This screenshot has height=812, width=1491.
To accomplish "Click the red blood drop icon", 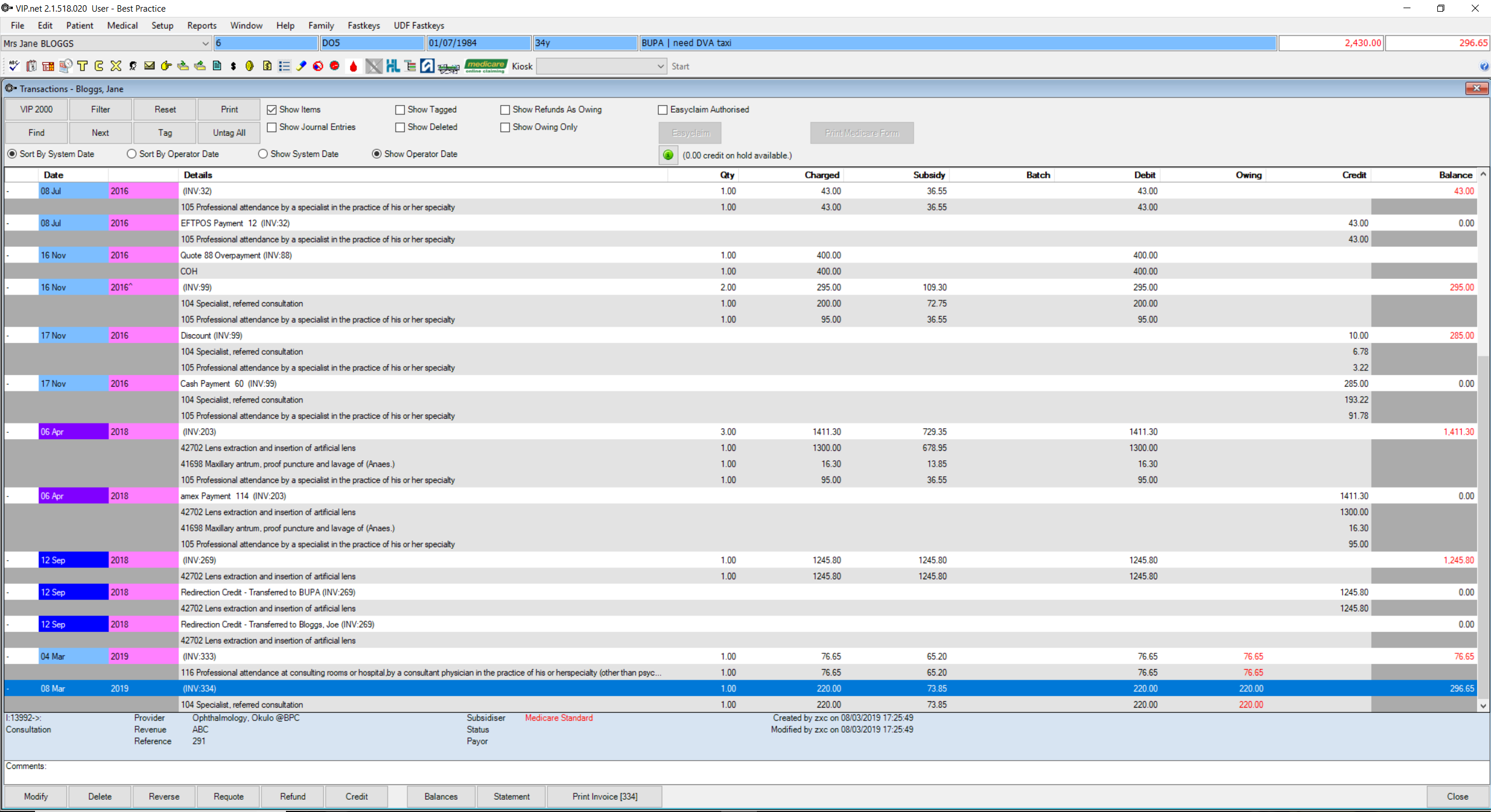I will point(353,66).
